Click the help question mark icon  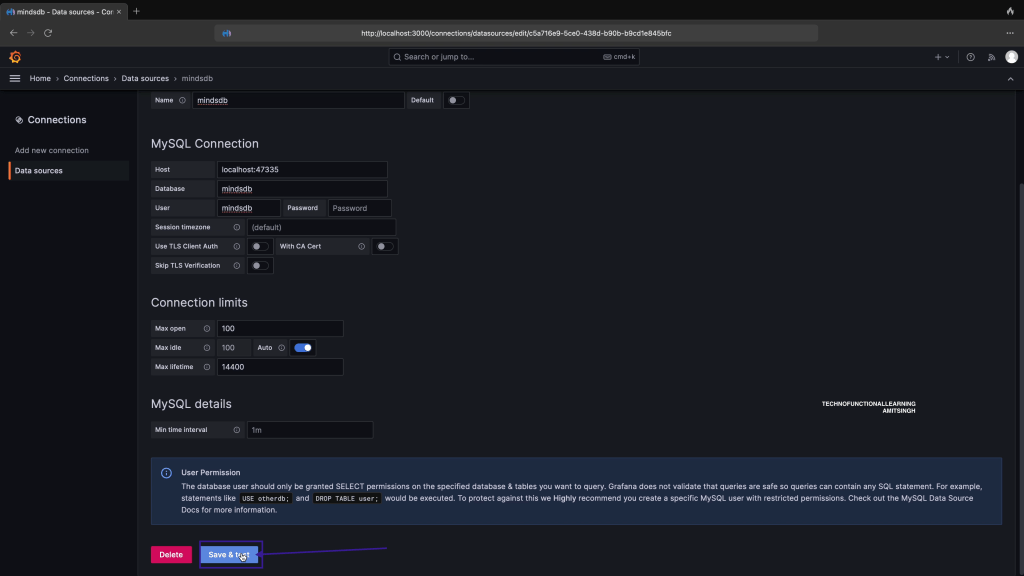coord(970,57)
